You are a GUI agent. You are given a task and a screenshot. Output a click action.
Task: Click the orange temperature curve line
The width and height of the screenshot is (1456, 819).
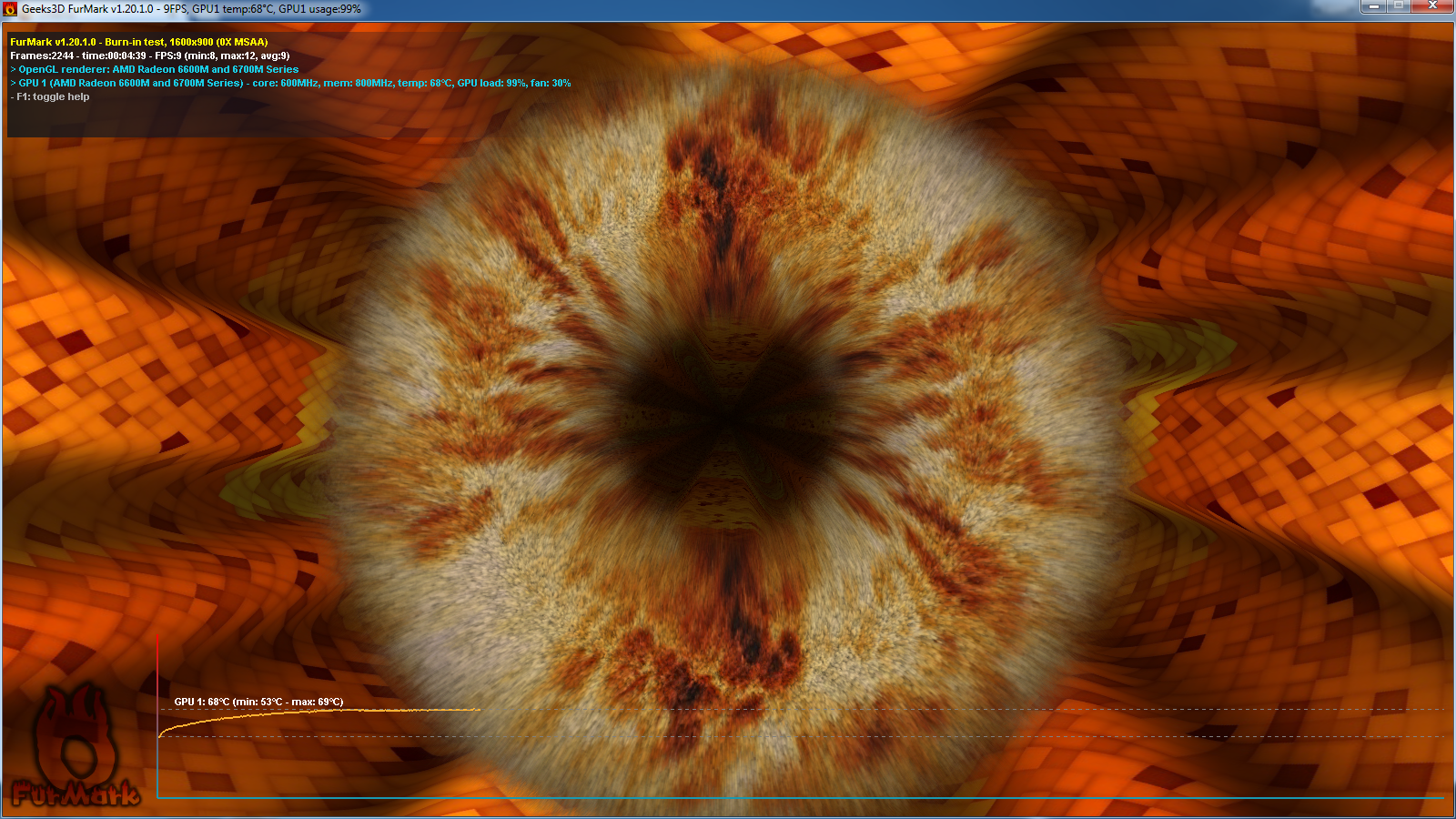(273, 714)
